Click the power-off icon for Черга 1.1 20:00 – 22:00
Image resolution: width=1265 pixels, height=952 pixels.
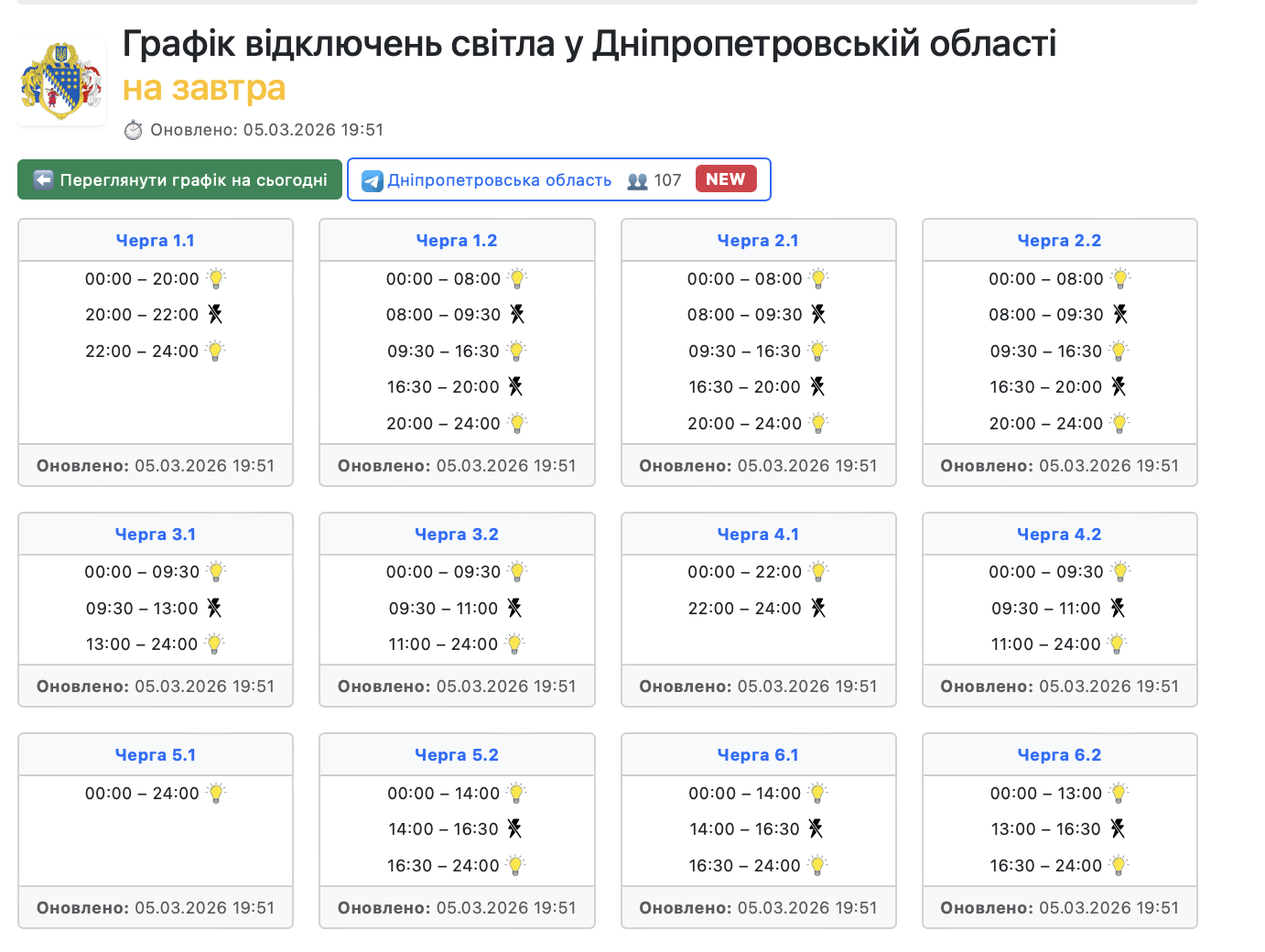(215, 314)
